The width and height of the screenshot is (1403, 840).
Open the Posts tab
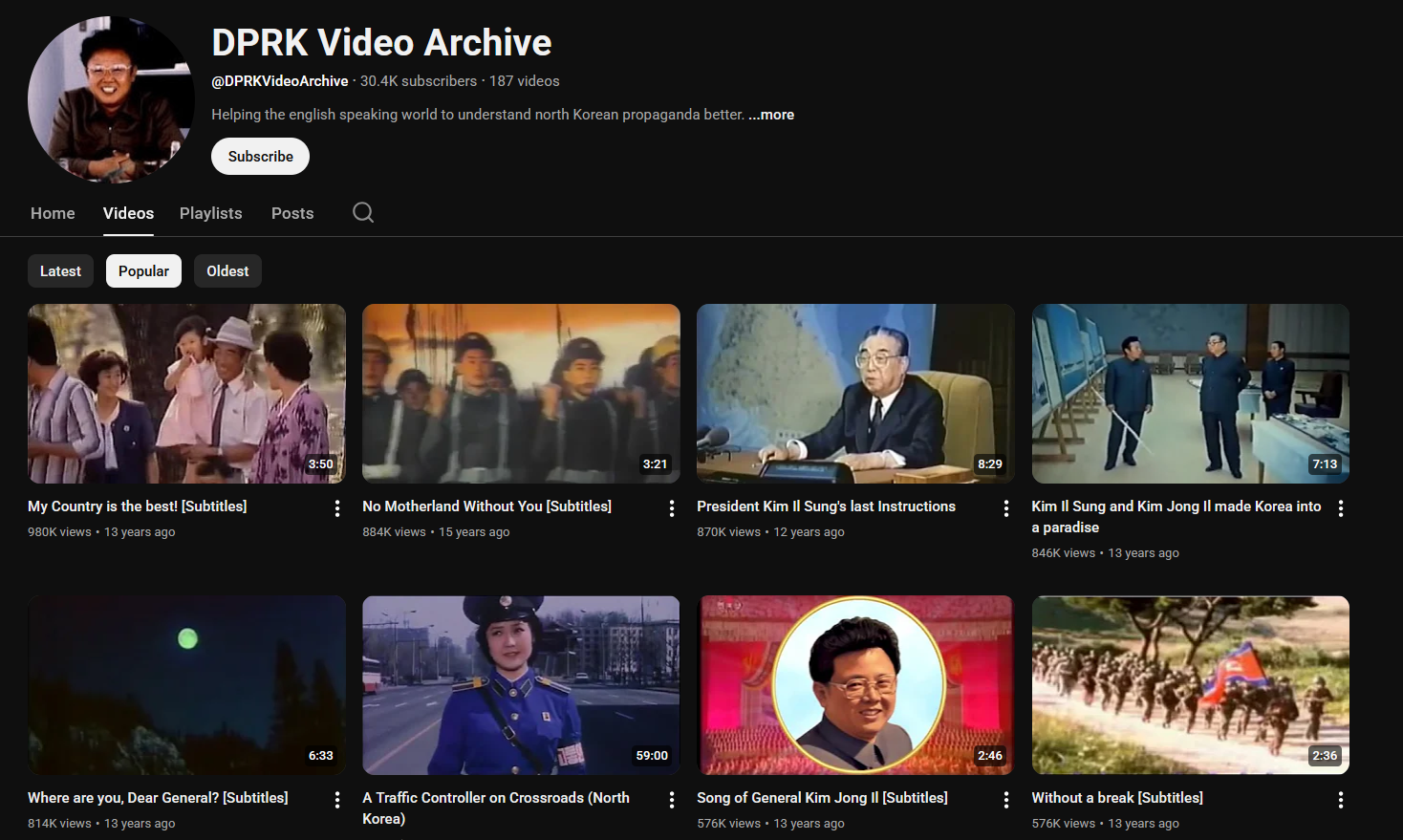point(292,213)
